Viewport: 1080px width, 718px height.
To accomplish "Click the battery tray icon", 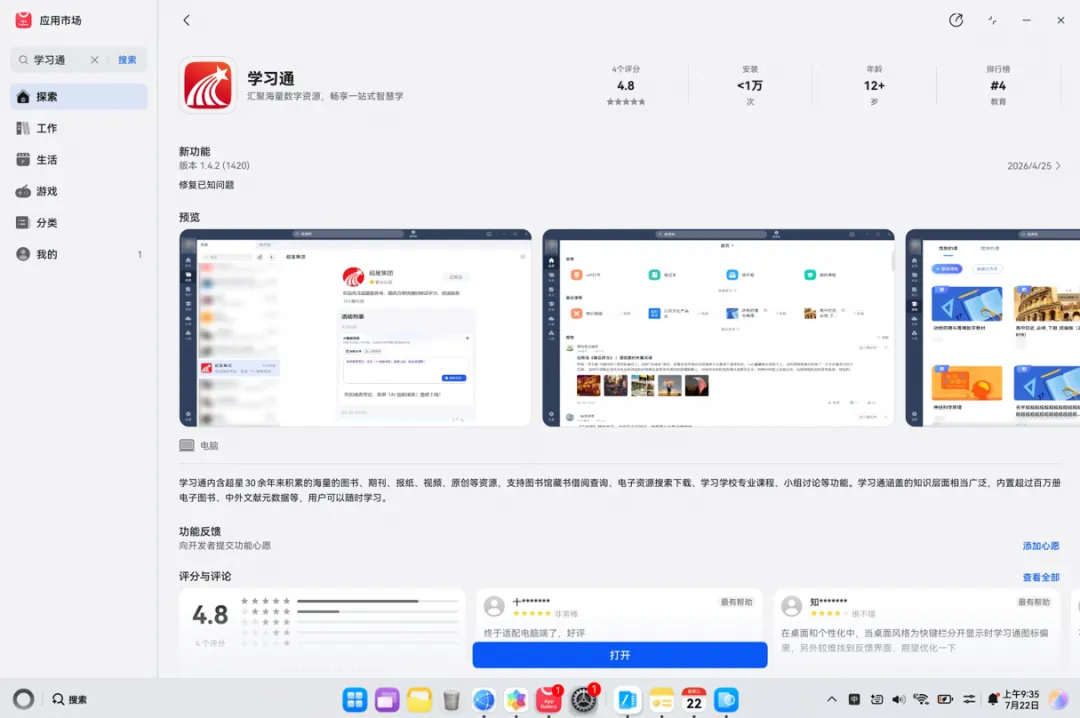I will (945, 699).
